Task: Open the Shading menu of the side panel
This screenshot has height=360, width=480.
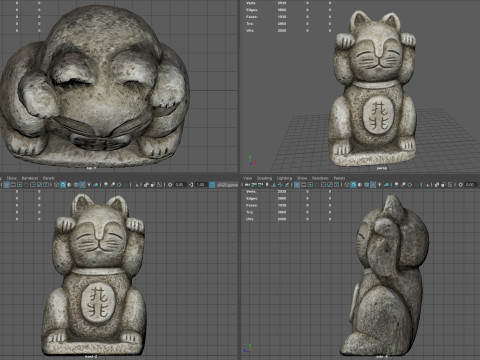Action: point(264,178)
